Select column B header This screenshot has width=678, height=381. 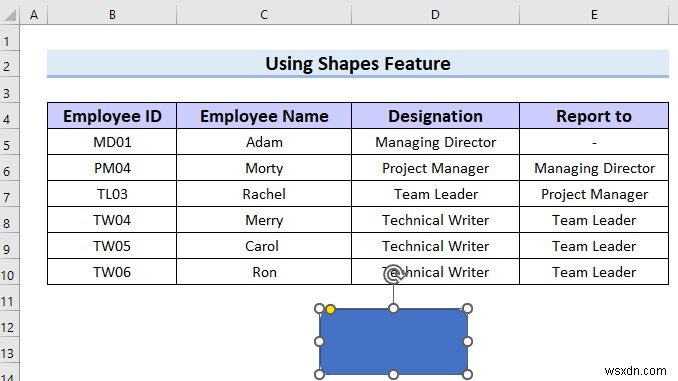pos(112,15)
